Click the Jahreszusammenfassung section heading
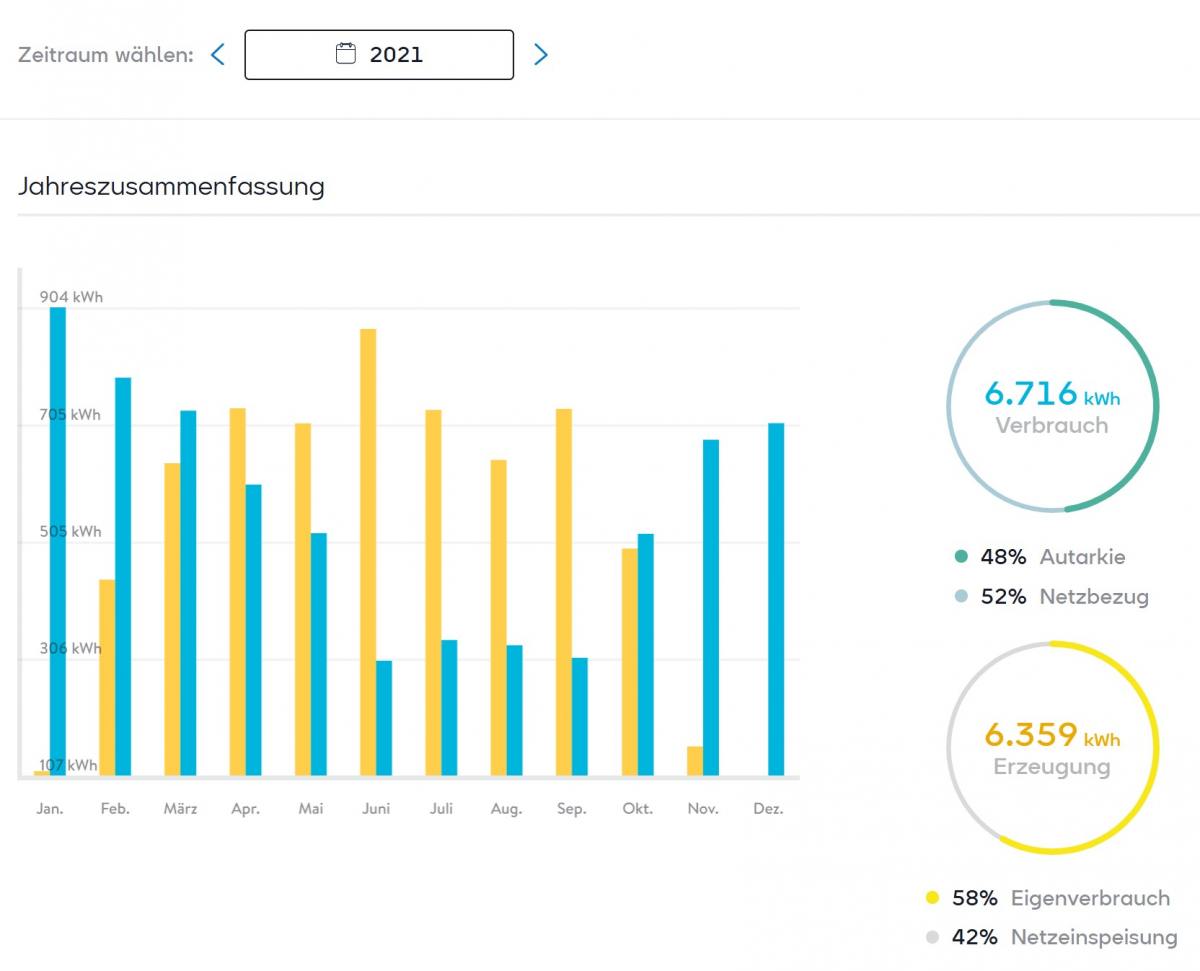 point(171,187)
